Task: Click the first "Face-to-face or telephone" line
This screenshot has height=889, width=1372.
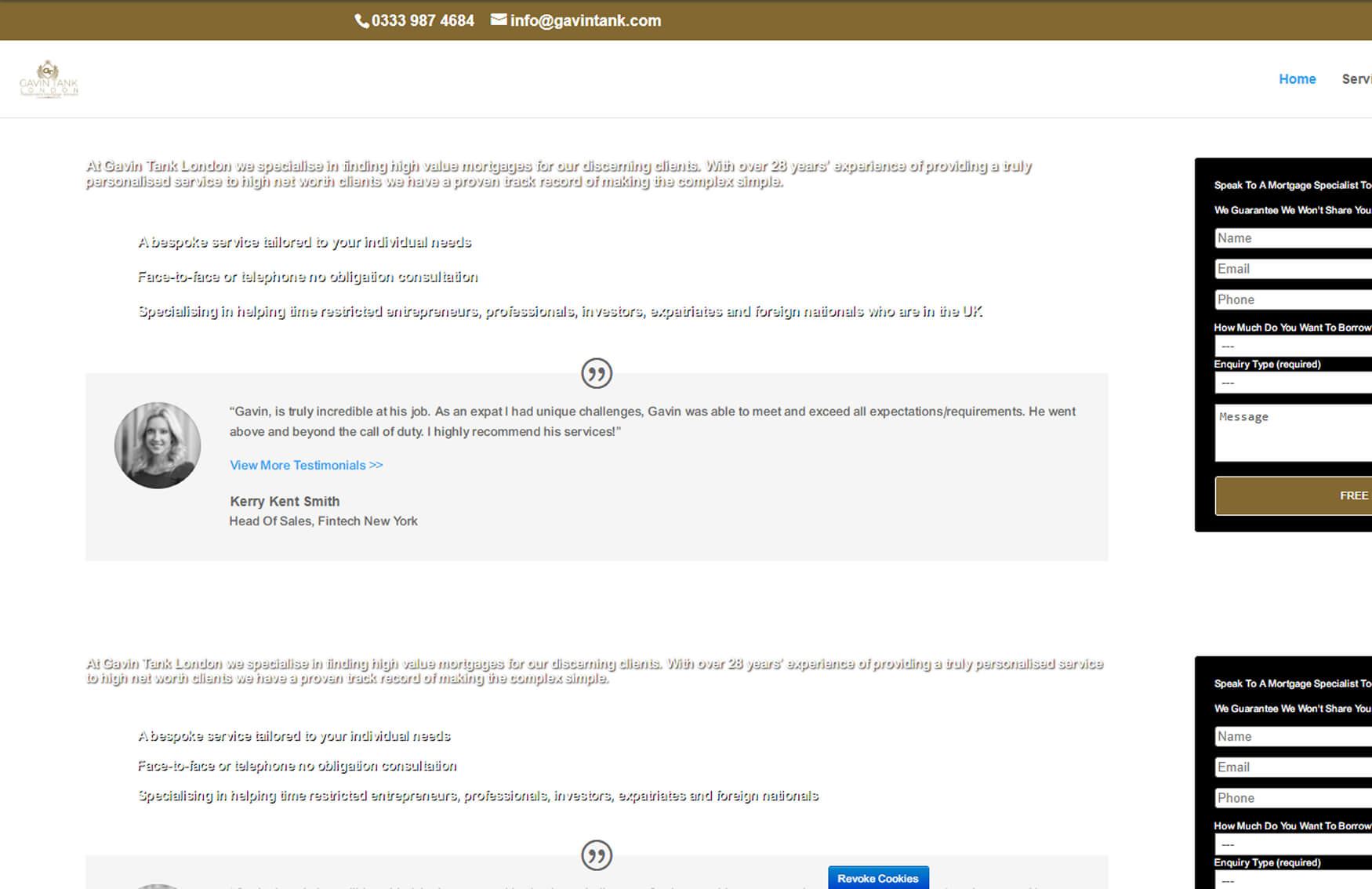Action: pos(308,277)
